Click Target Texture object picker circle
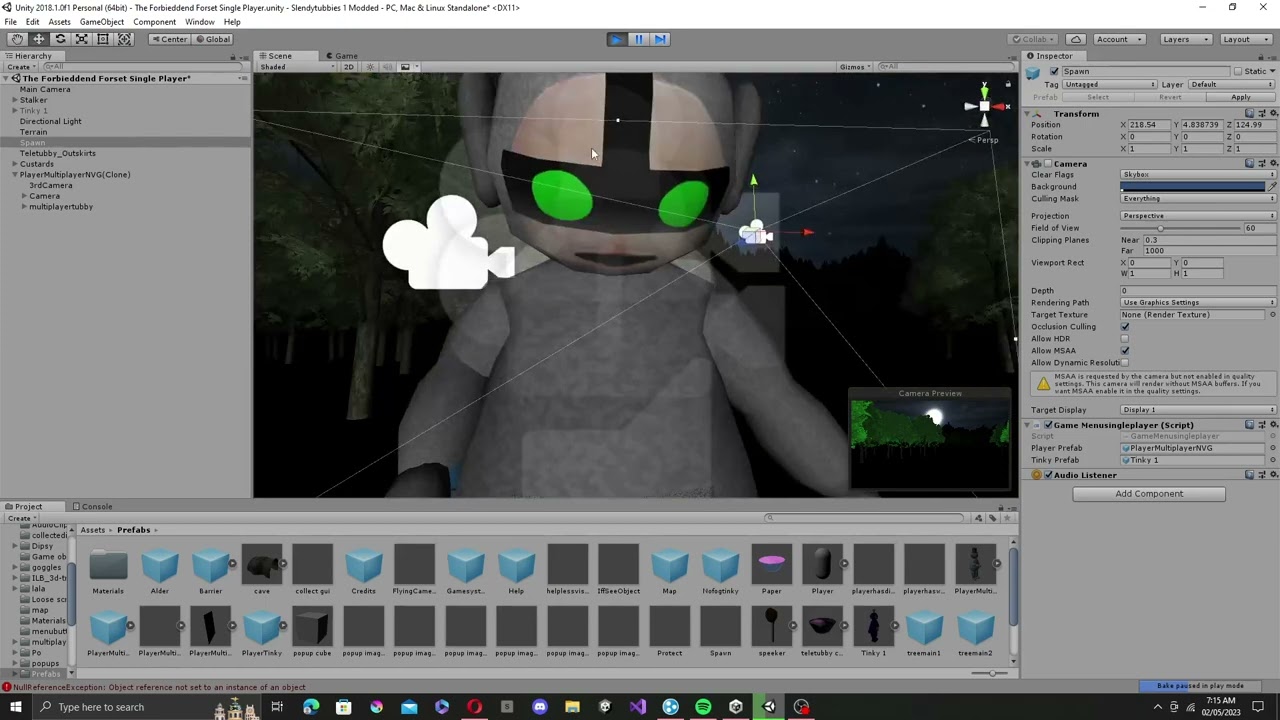Image resolution: width=1280 pixels, height=720 pixels. tap(1272, 315)
